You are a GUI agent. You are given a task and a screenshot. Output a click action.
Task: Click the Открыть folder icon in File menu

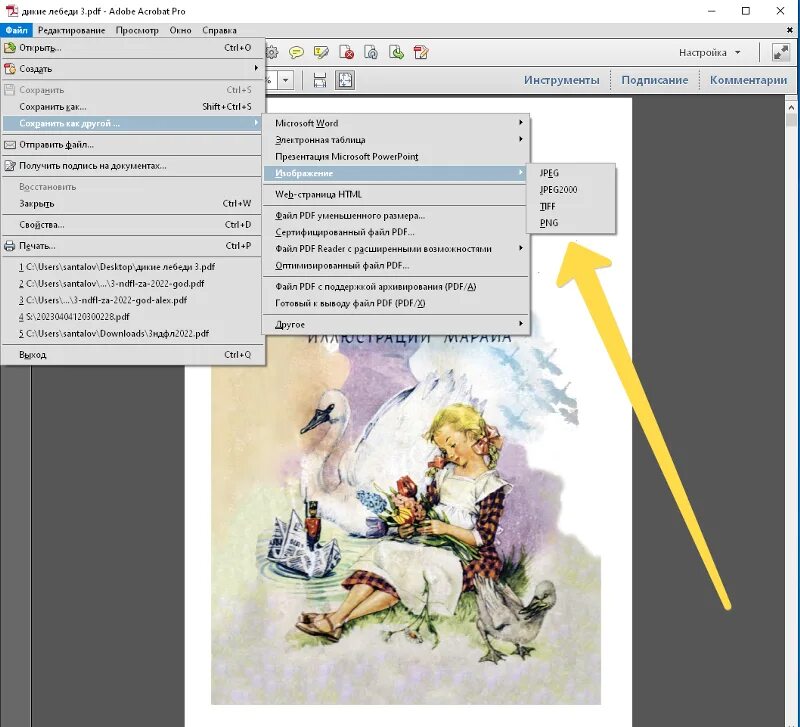pyautogui.click(x=10, y=48)
